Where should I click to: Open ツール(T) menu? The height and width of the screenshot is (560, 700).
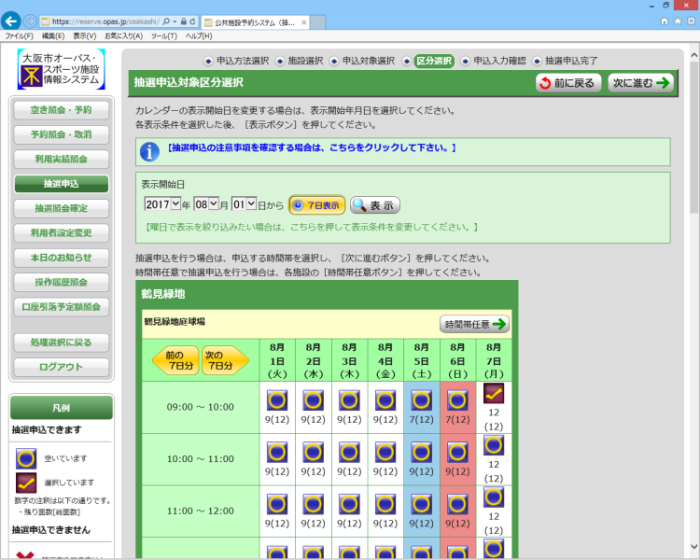tap(164, 36)
